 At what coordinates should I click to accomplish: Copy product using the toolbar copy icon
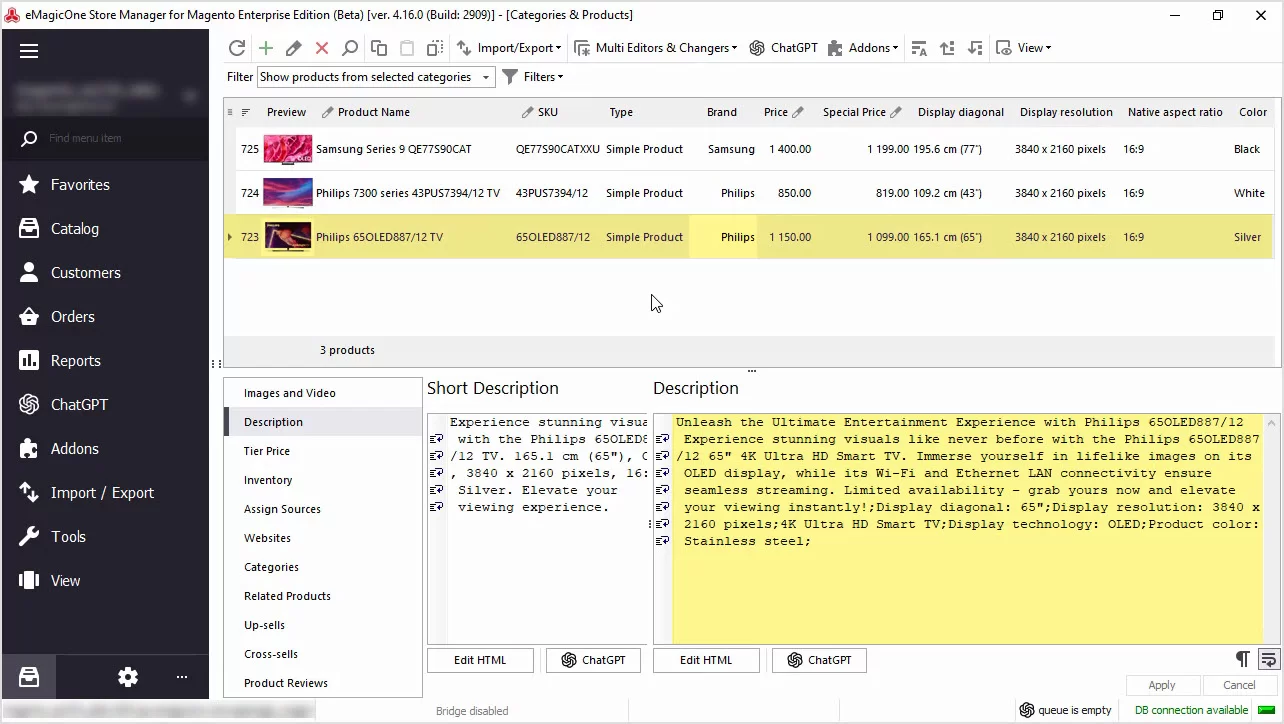coord(379,48)
